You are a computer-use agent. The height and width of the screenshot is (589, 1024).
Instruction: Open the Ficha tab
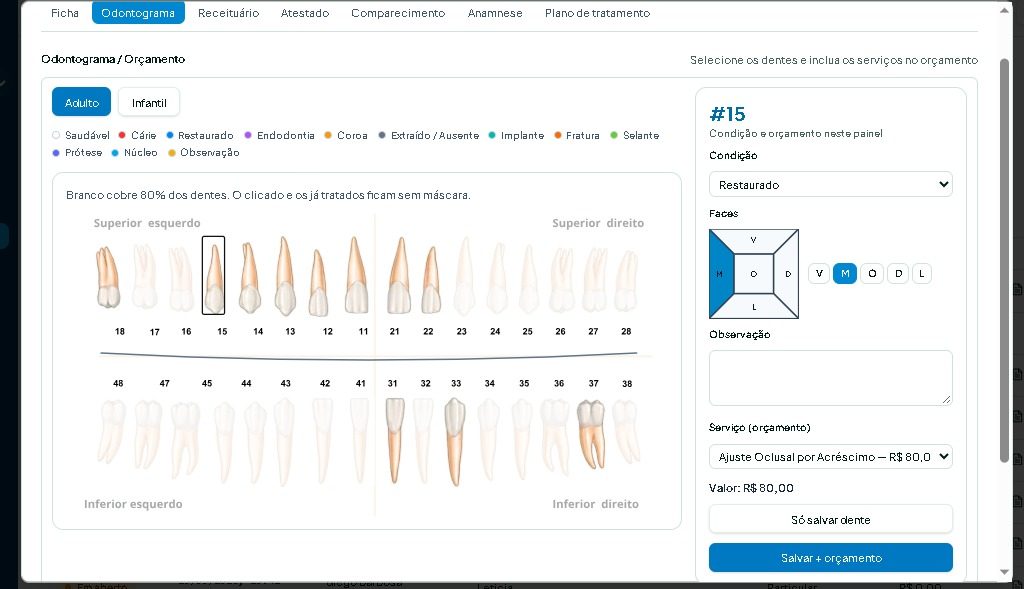pos(65,13)
